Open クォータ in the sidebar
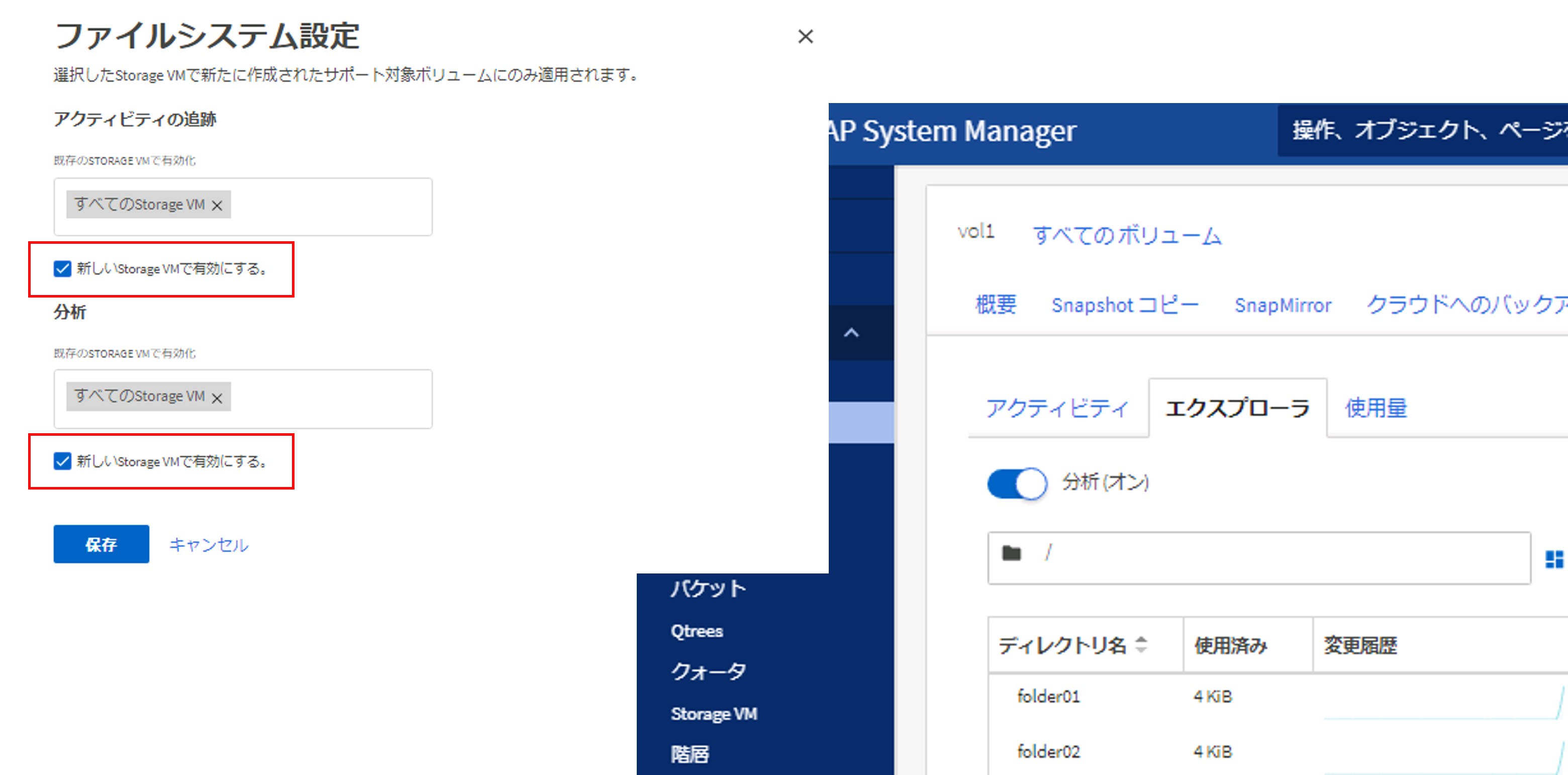The height and width of the screenshot is (775, 1568). tap(708, 671)
